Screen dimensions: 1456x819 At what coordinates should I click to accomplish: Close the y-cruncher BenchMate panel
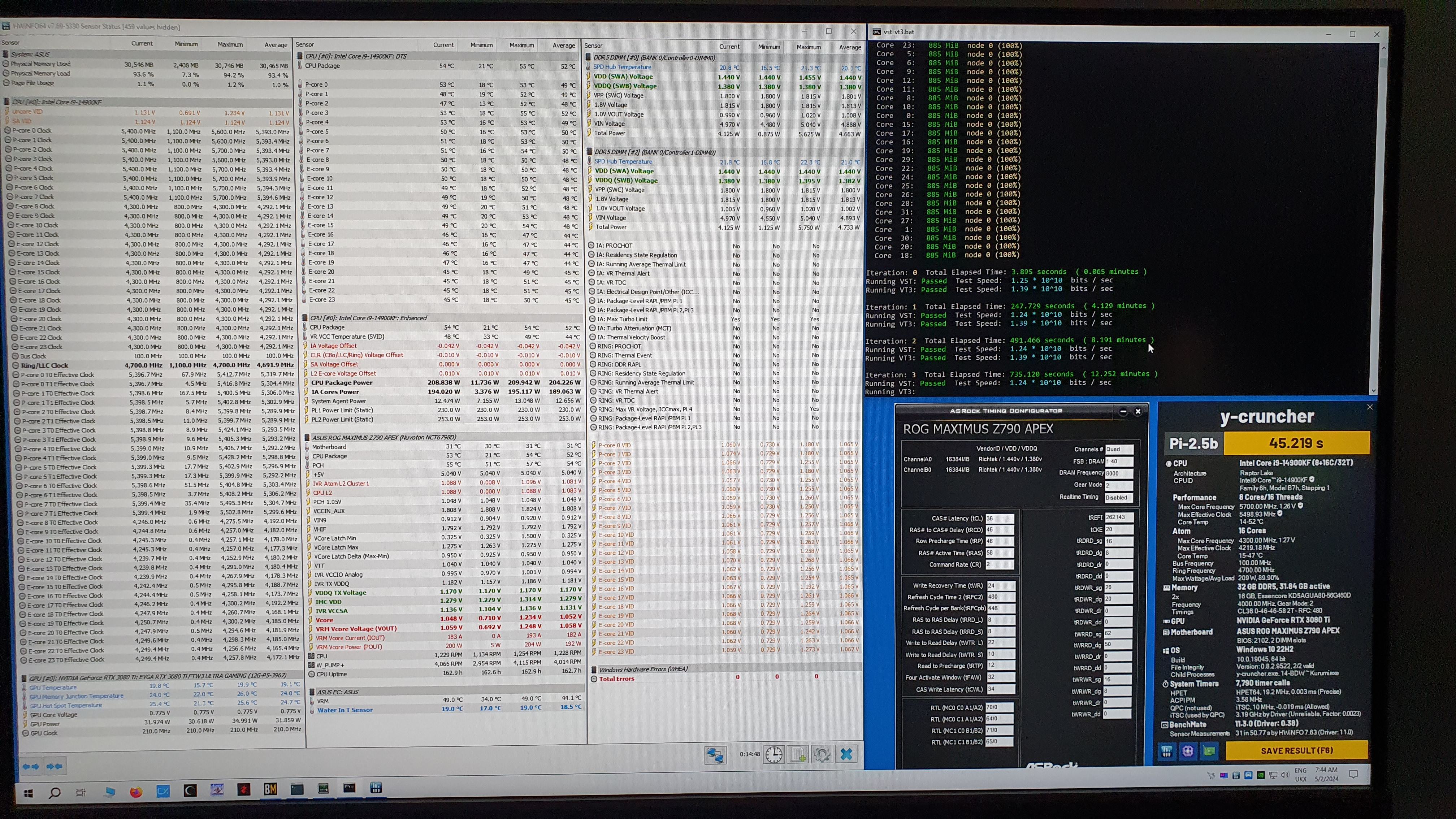(1370, 407)
